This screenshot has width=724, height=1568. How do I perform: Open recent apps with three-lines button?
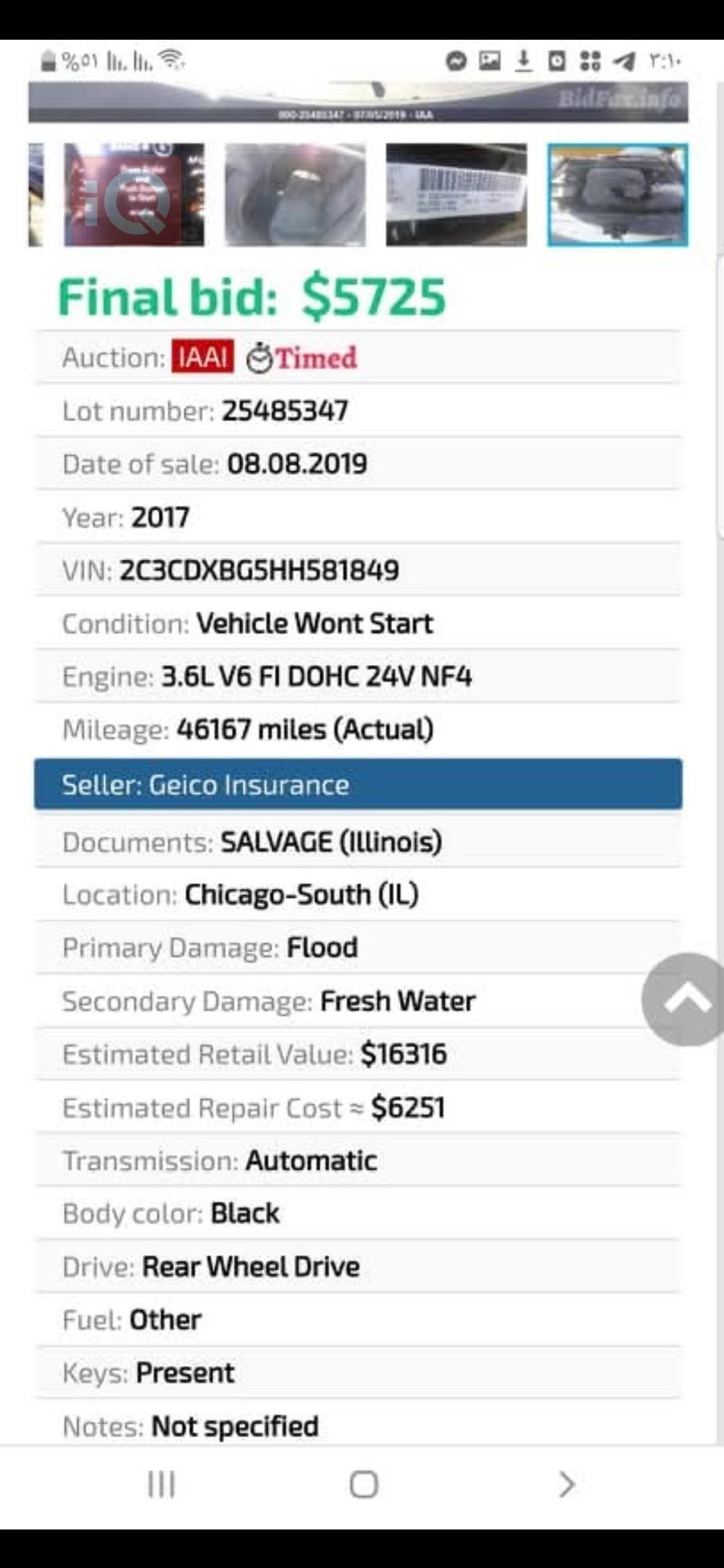tap(161, 1485)
